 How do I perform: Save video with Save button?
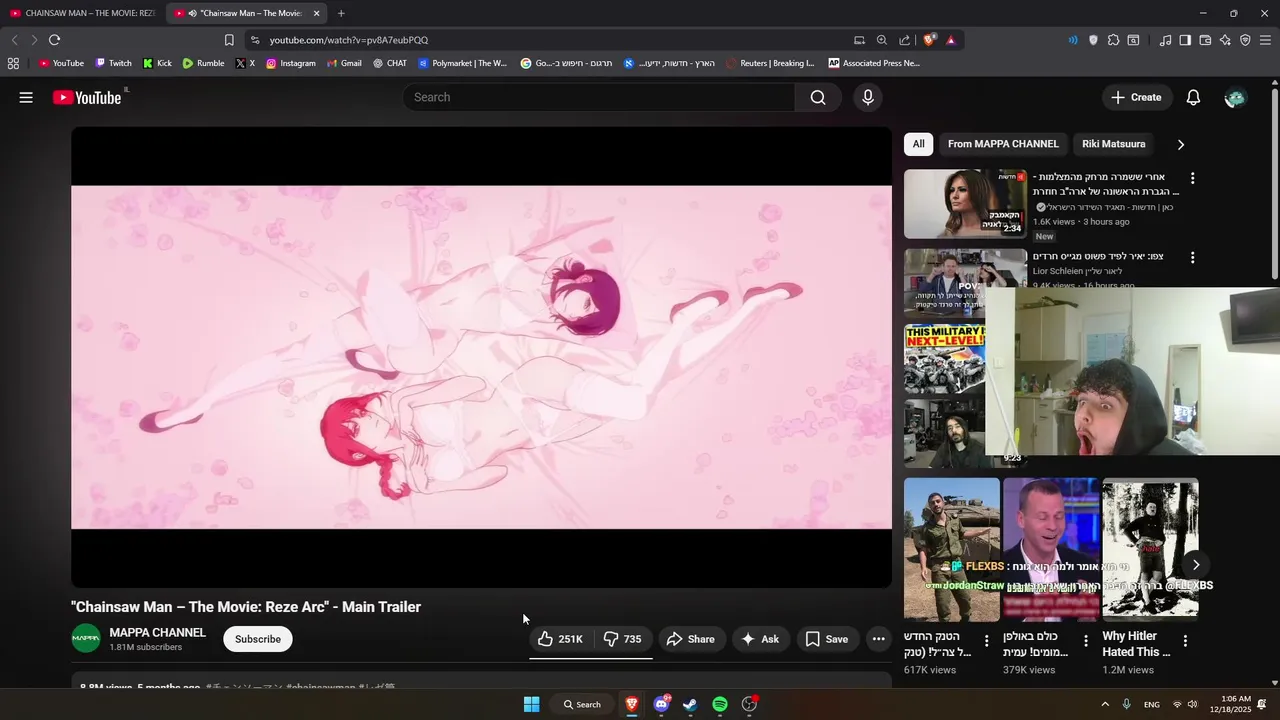click(x=827, y=639)
